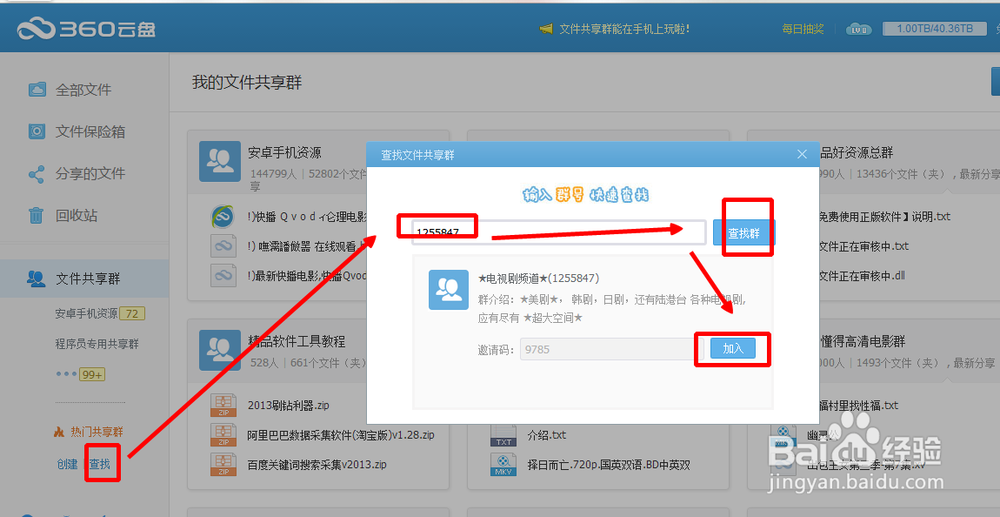Open 择日而亡.720p.国英双语 video file
The image size is (1000, 517).
coord(608,465)
